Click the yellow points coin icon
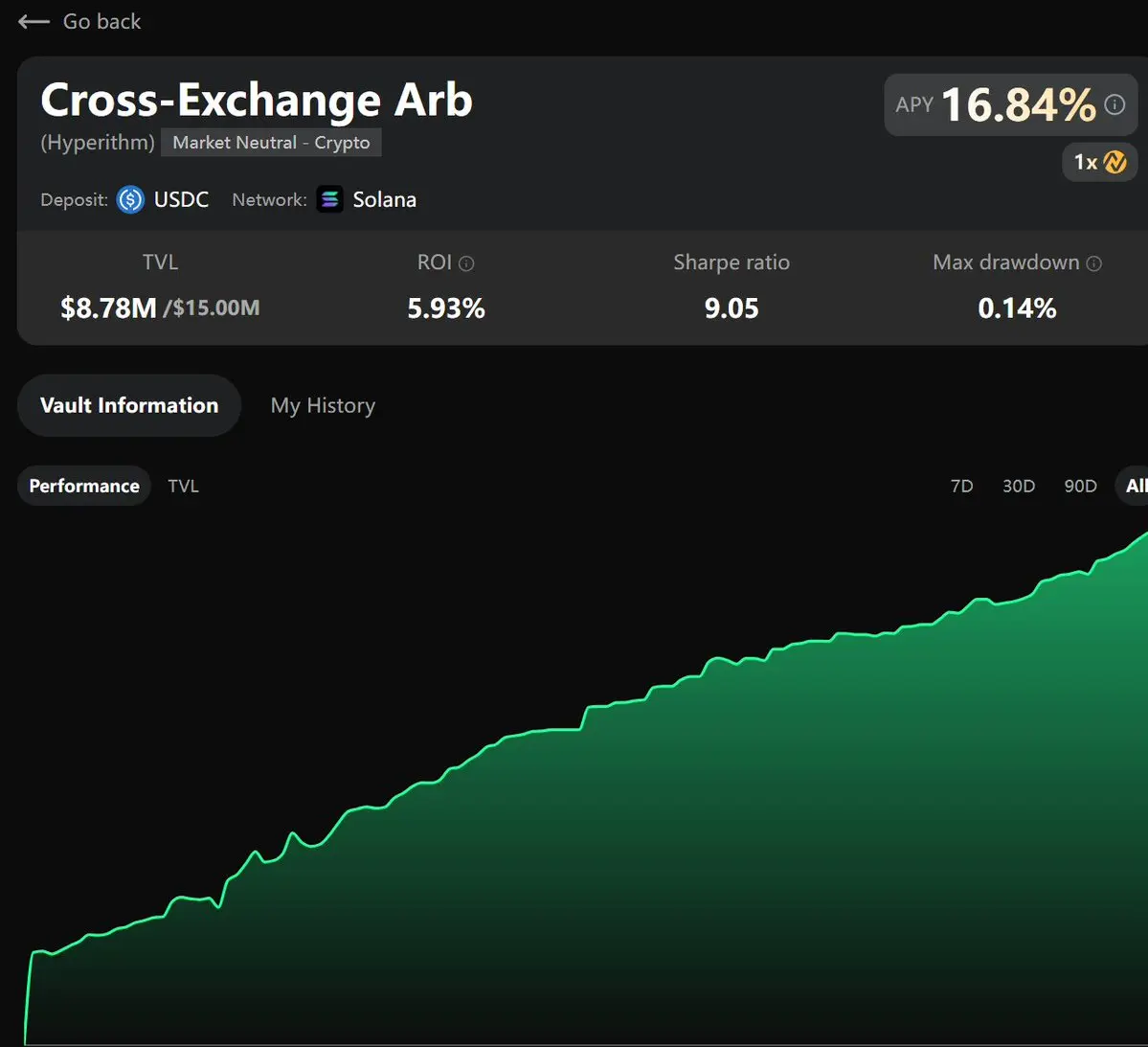 pyautogui.click(x=1115, y=162)
